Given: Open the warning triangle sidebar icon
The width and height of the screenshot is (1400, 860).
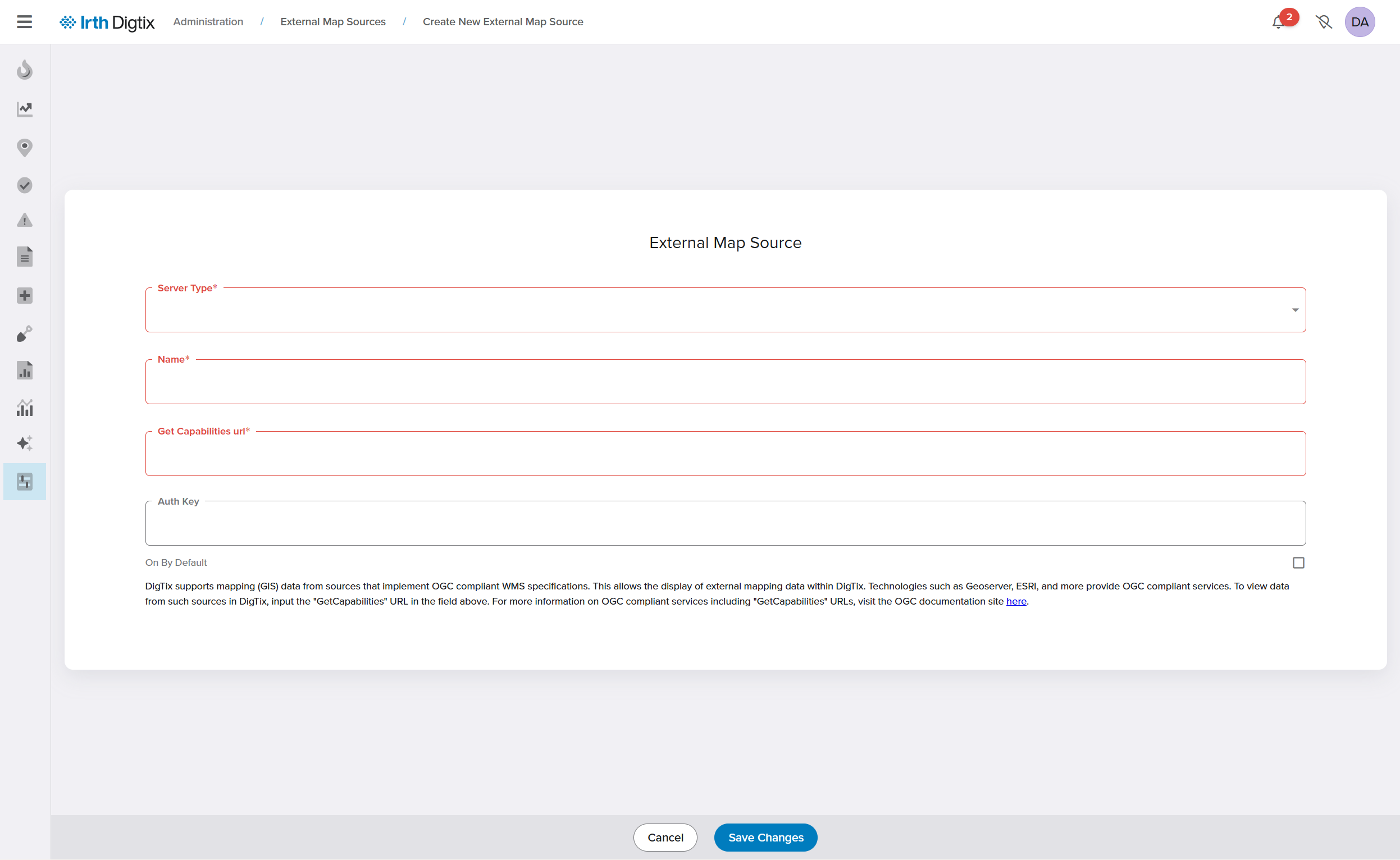Looking at the screenshot, I should tap(25, 220).
